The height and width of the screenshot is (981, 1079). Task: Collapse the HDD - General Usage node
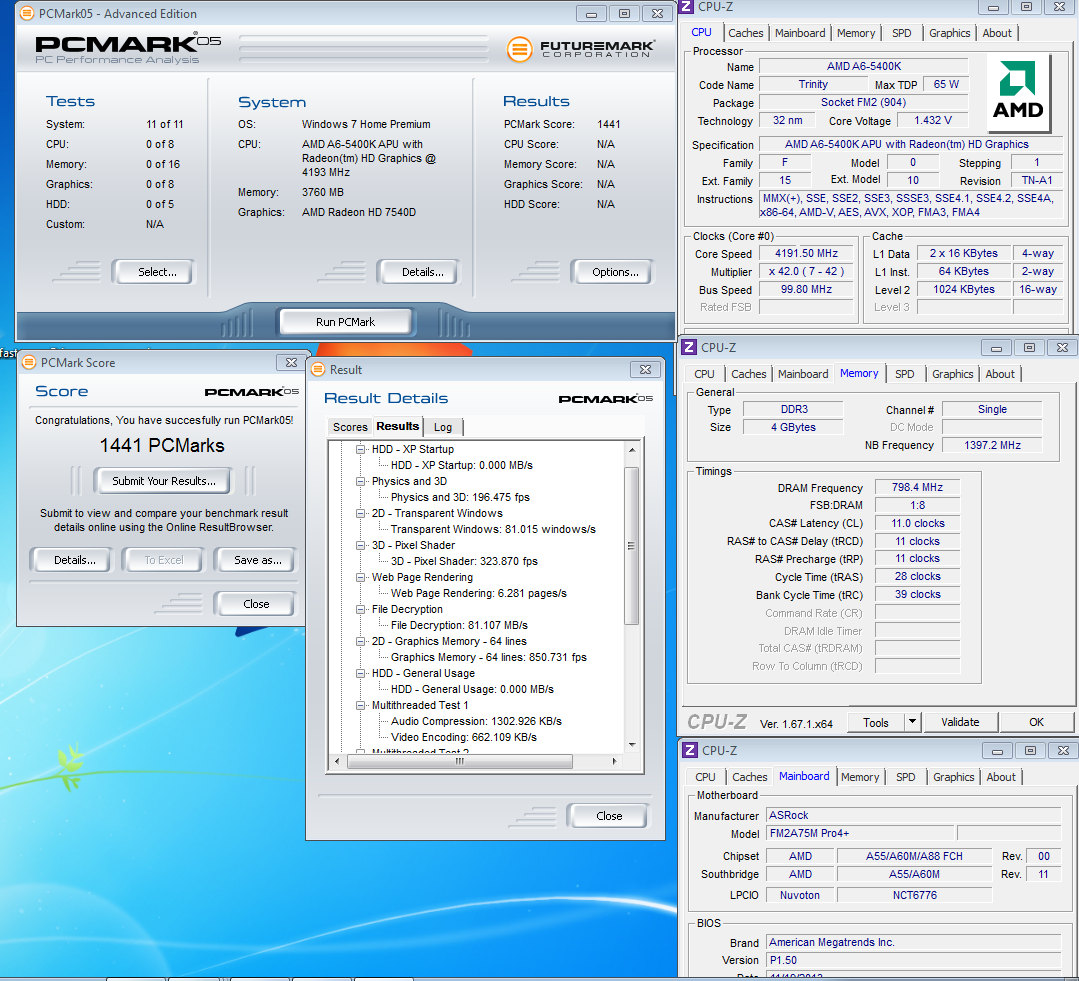360,673
